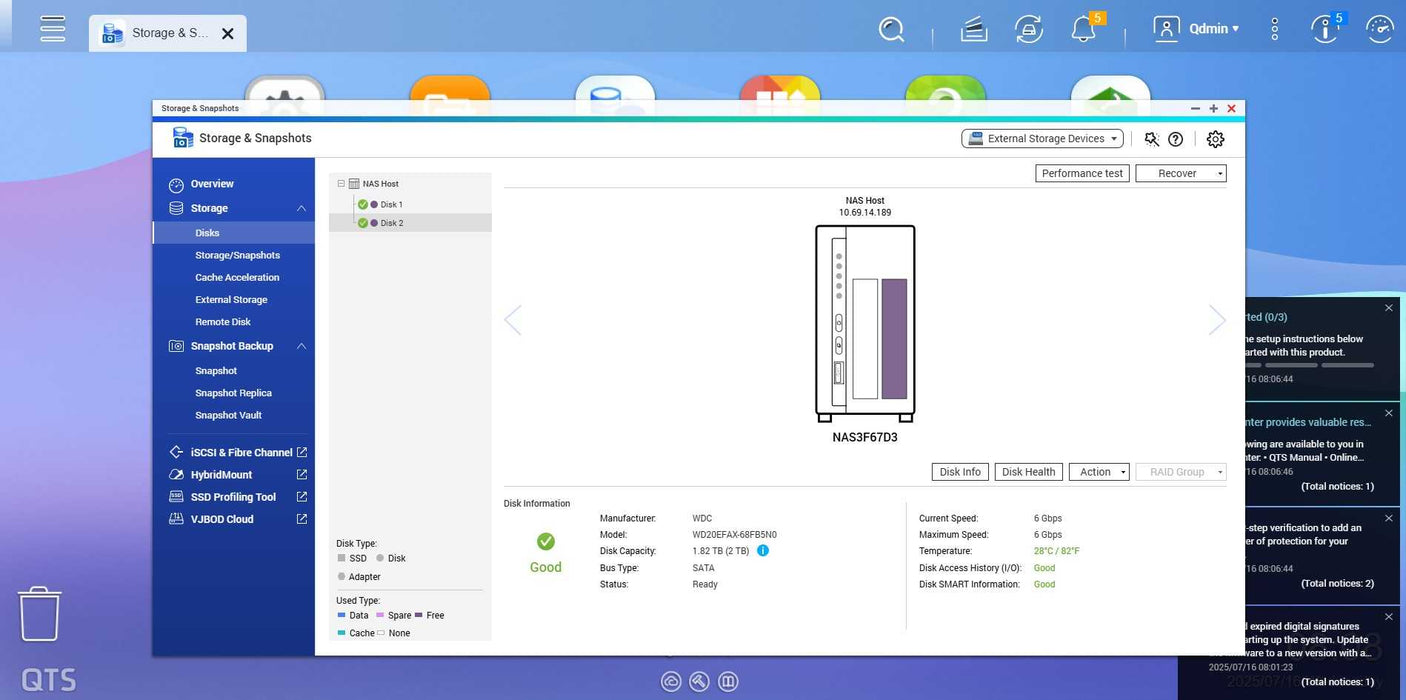
Task: Open the dashboard gauge icon
Action: (1380, 29)
